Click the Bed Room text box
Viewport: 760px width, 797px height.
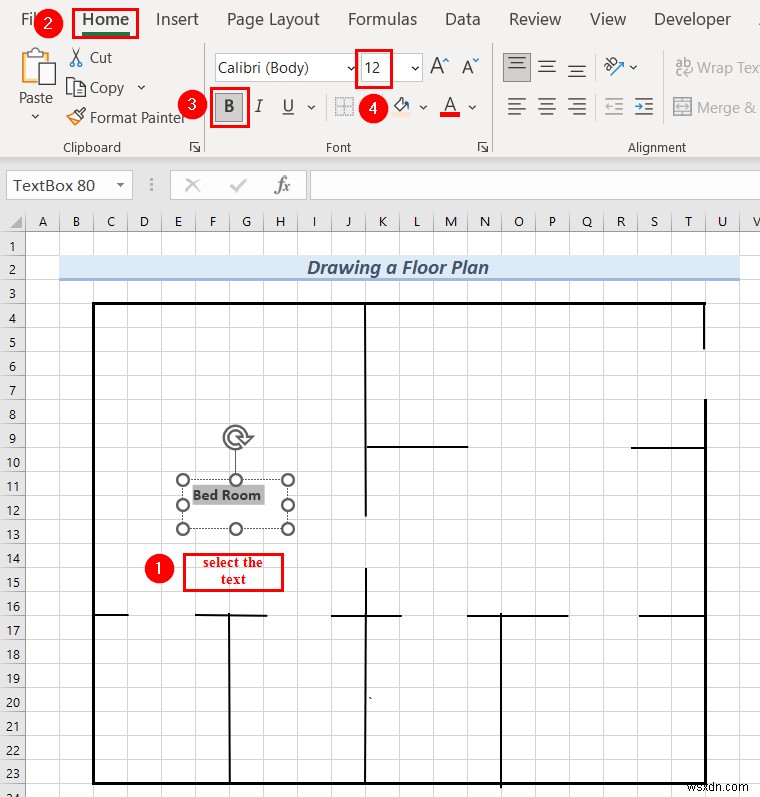tap(235, 504)
